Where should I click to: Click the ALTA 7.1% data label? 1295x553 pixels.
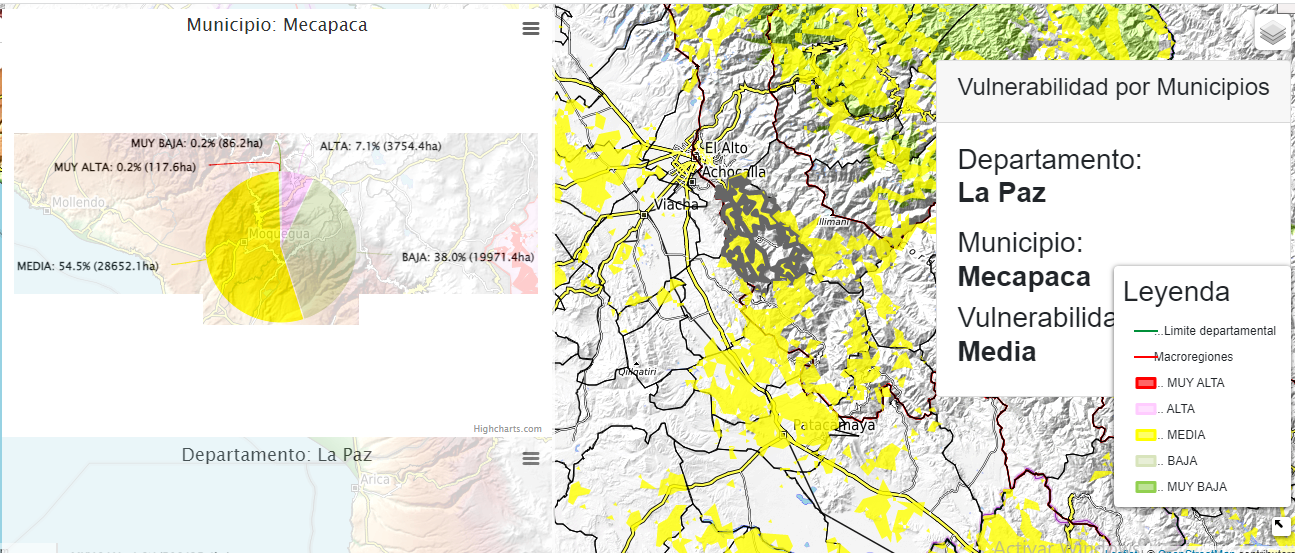(x=380, y=146)
